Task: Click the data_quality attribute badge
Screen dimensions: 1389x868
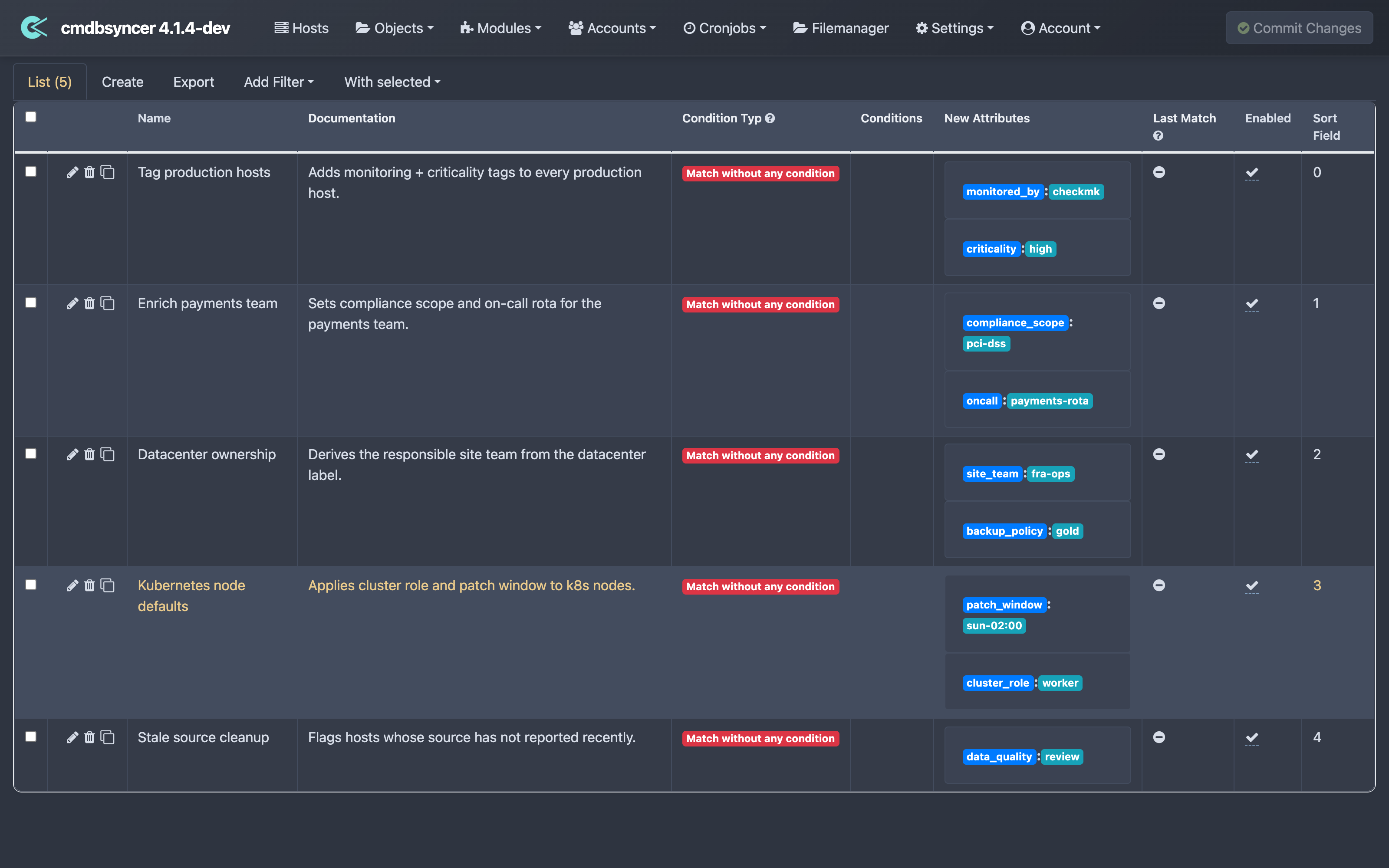Action: pyautogui.click(x=999, y=756)
